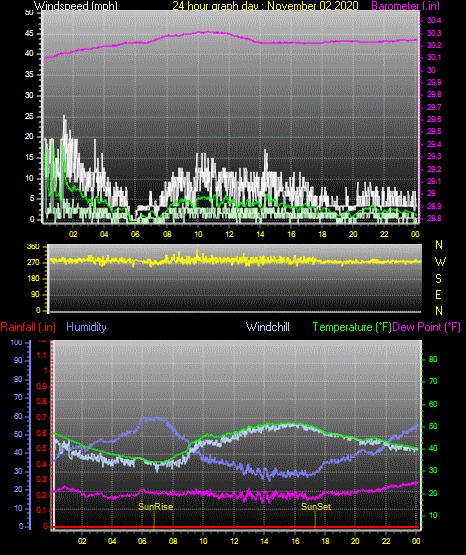Click hour "04" on the temperature graph axis

[x=112, y=541]
